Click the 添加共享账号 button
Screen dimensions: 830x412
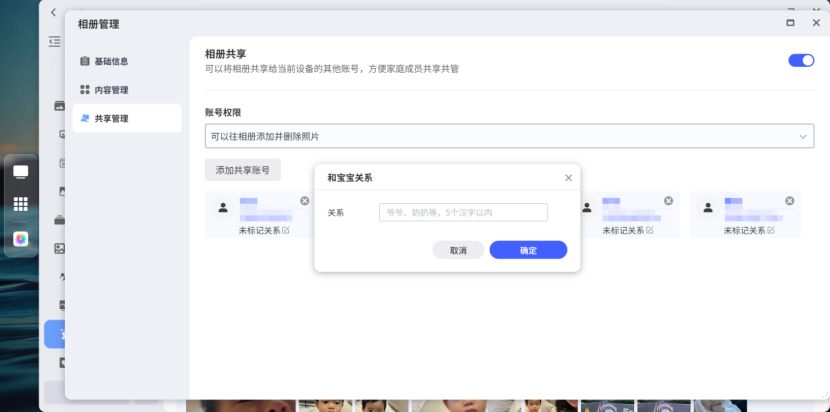pos(242,170)
